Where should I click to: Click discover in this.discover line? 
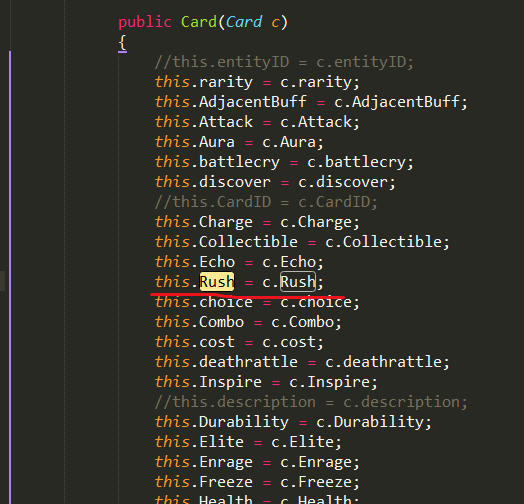[x=235, y=182]
